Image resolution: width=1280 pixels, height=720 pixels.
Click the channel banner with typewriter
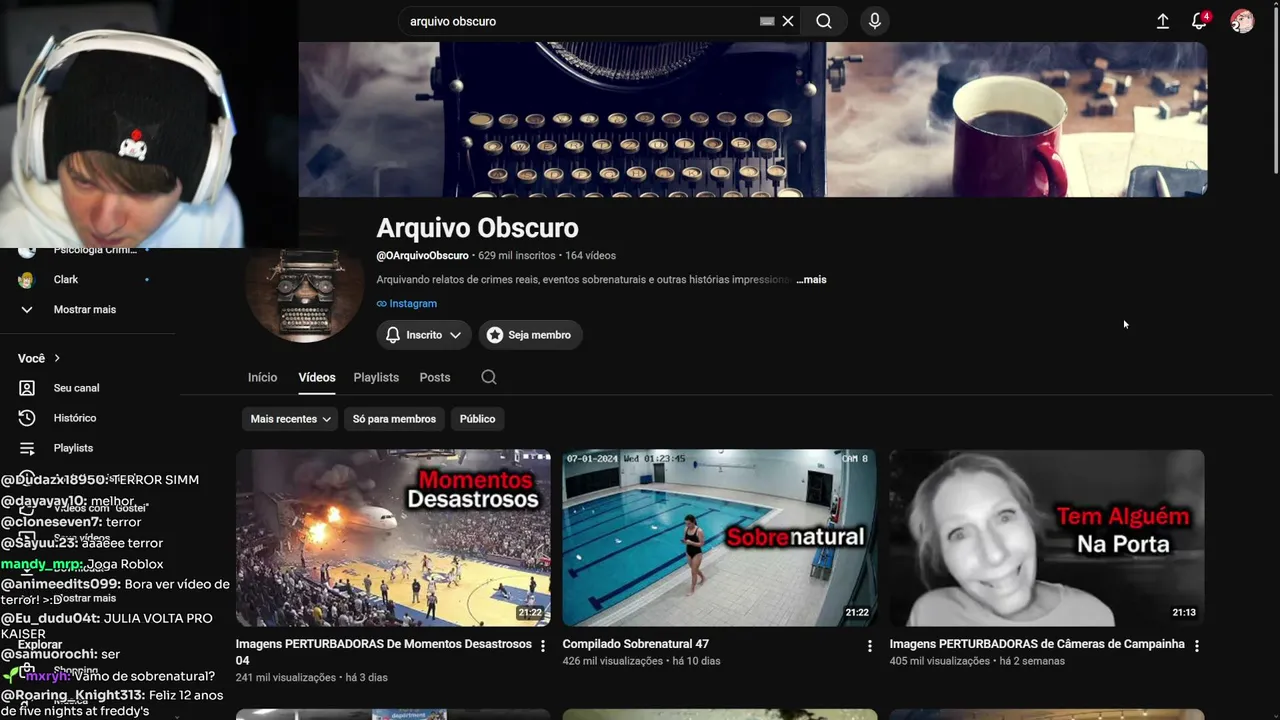(753, 119)
